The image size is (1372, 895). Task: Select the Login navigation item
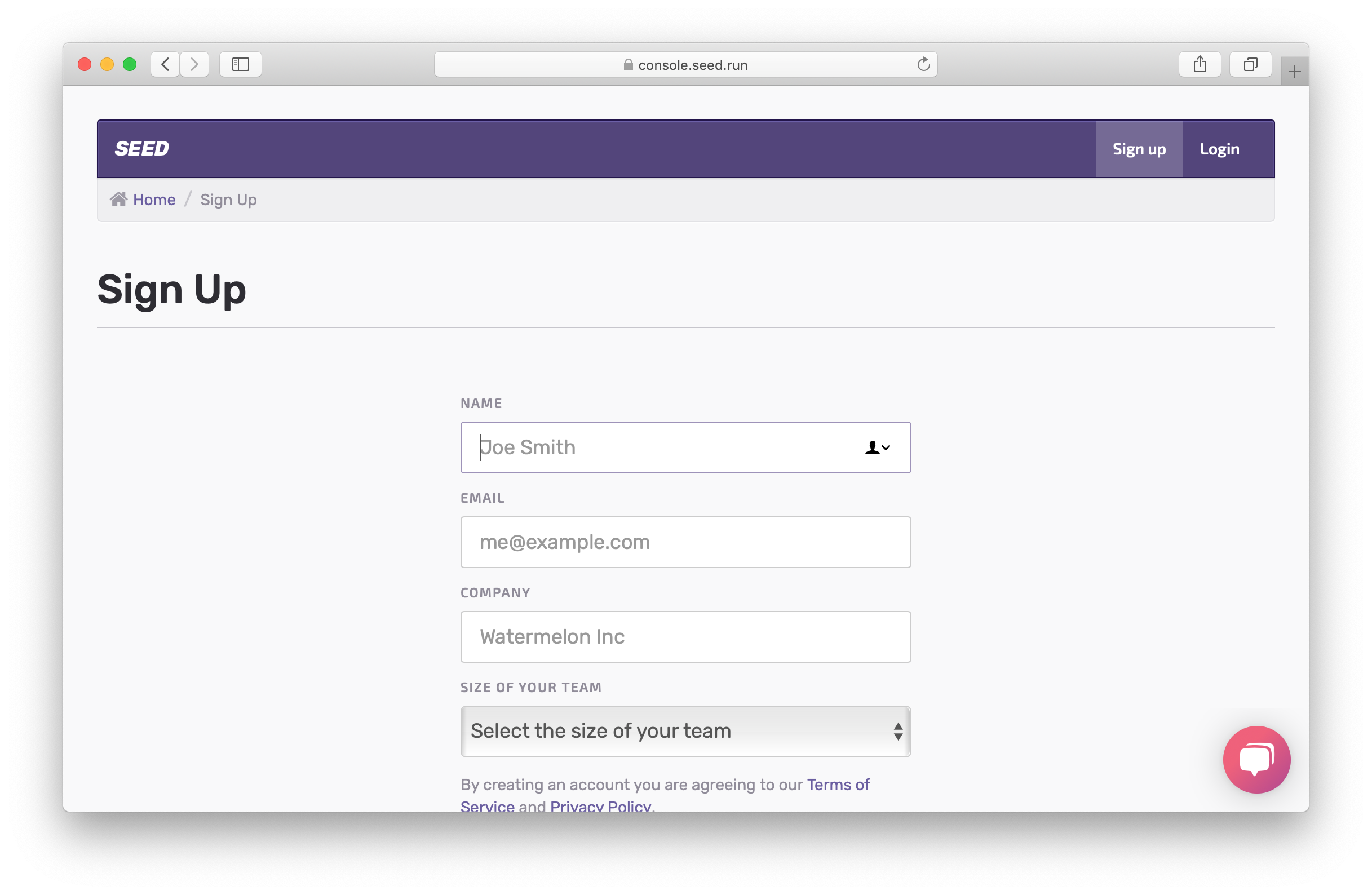[x=1219, y=149]
